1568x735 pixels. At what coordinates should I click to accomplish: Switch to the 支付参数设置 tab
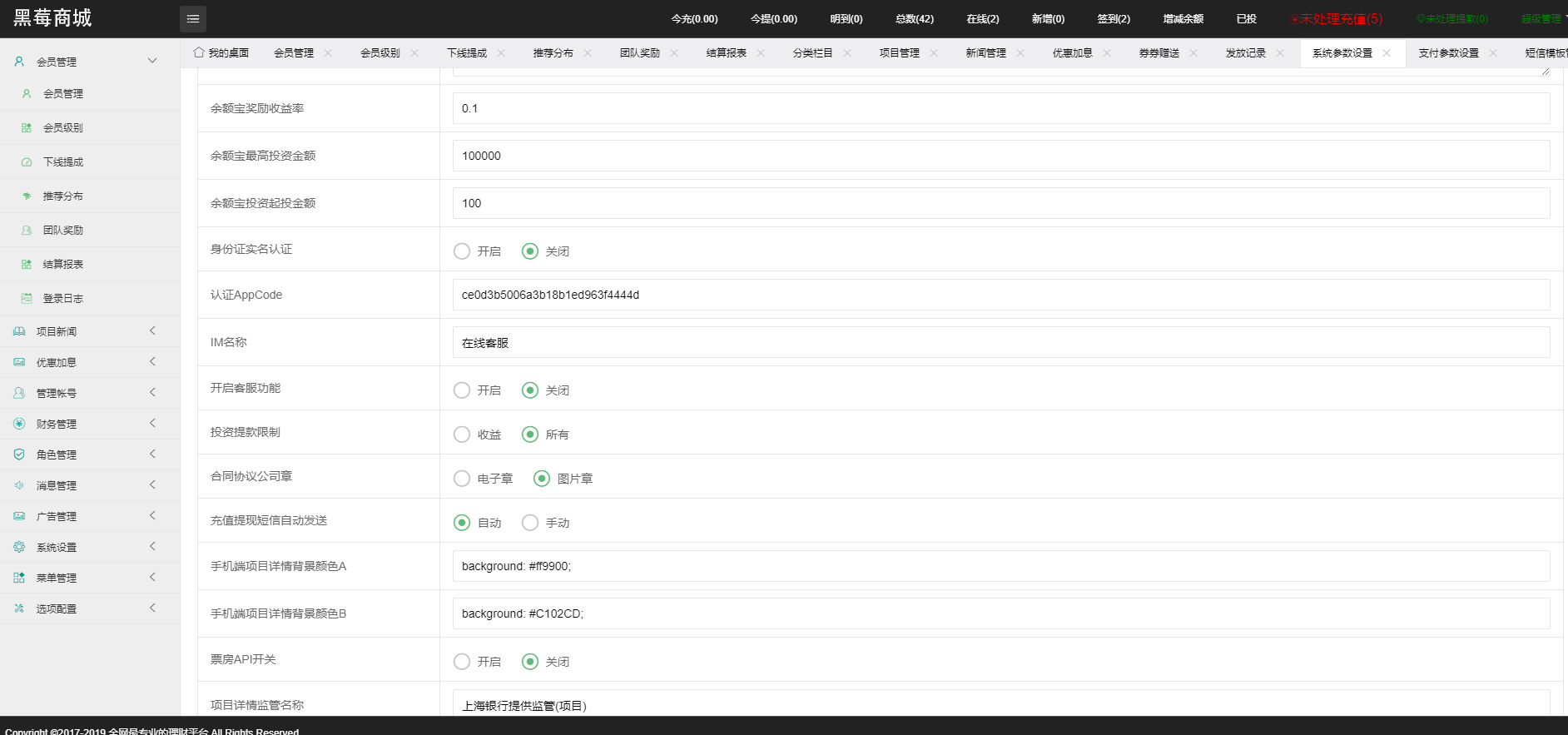click(1448, 53)
